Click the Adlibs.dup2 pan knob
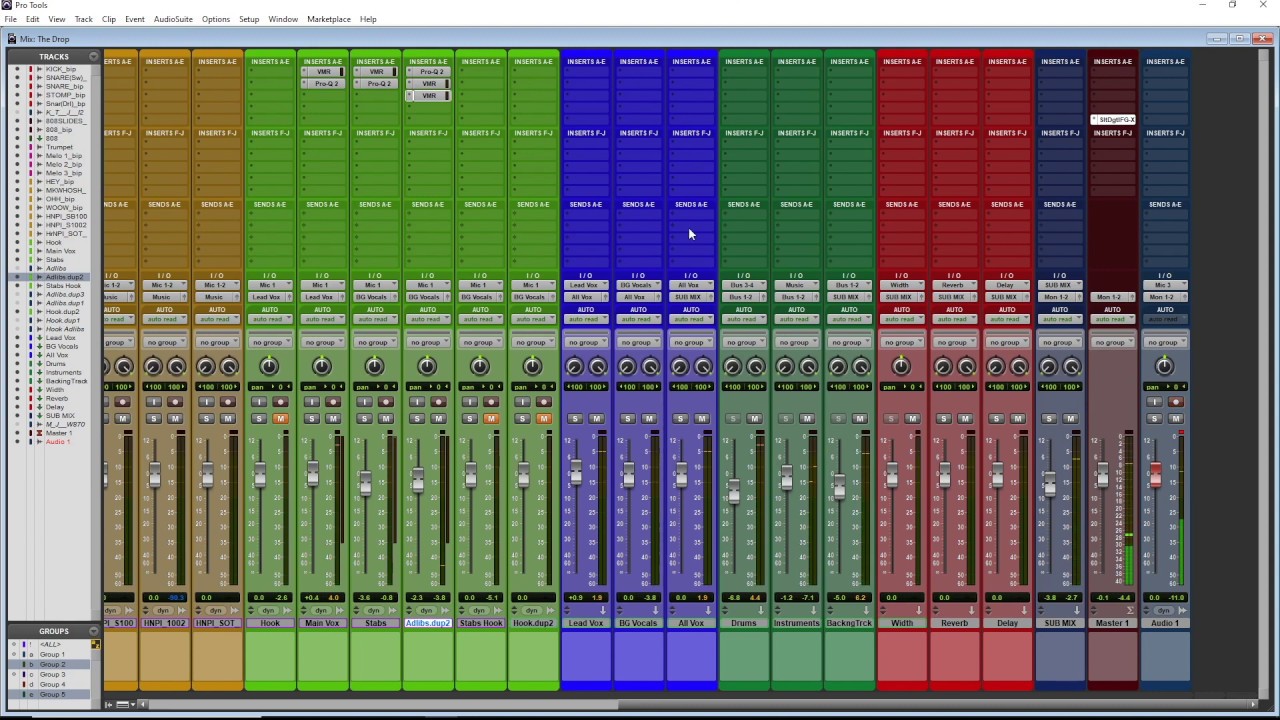The width and height of the screenshot is (1280, 720). [427, 367]
